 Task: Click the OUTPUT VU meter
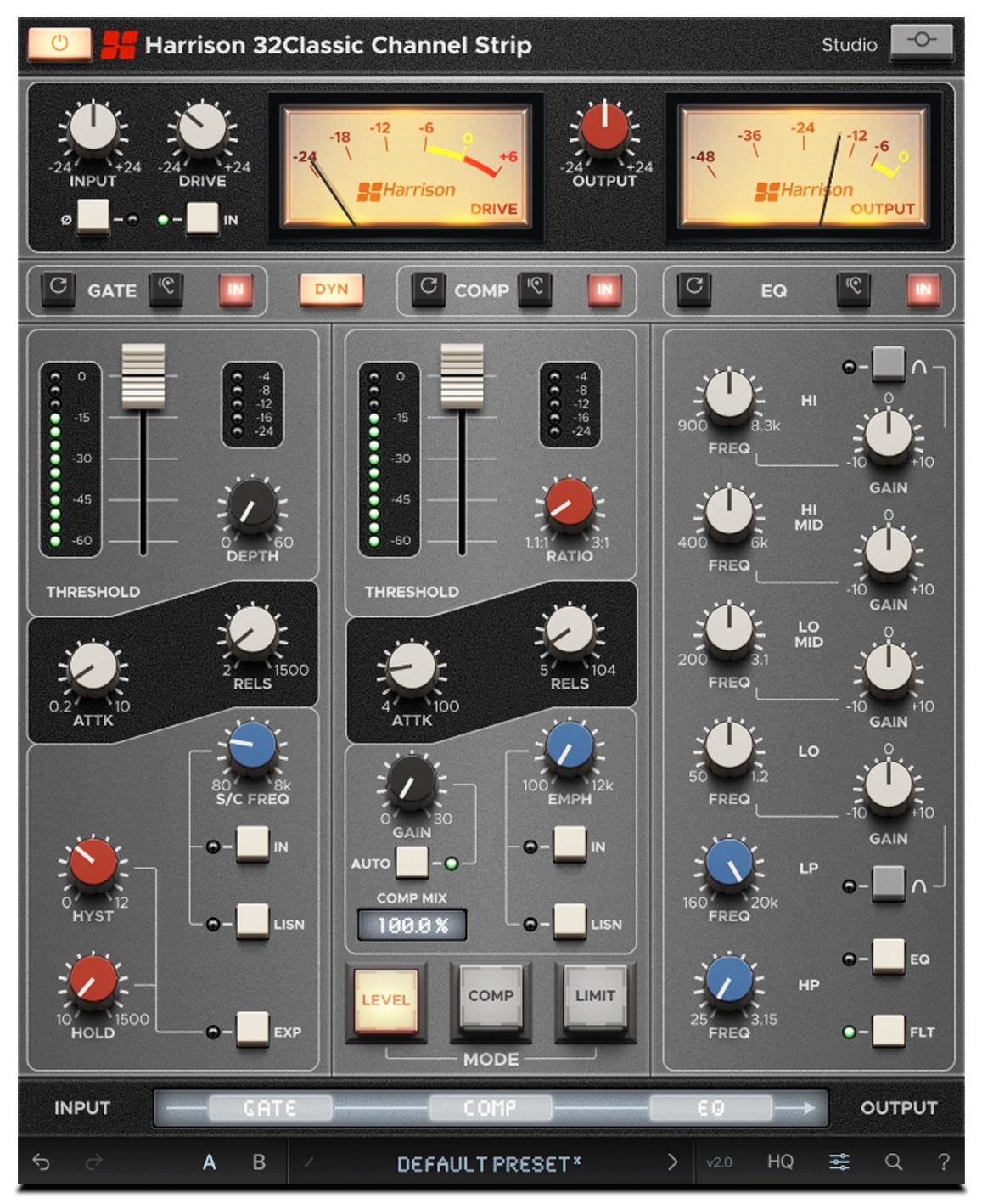pos(804,166)
